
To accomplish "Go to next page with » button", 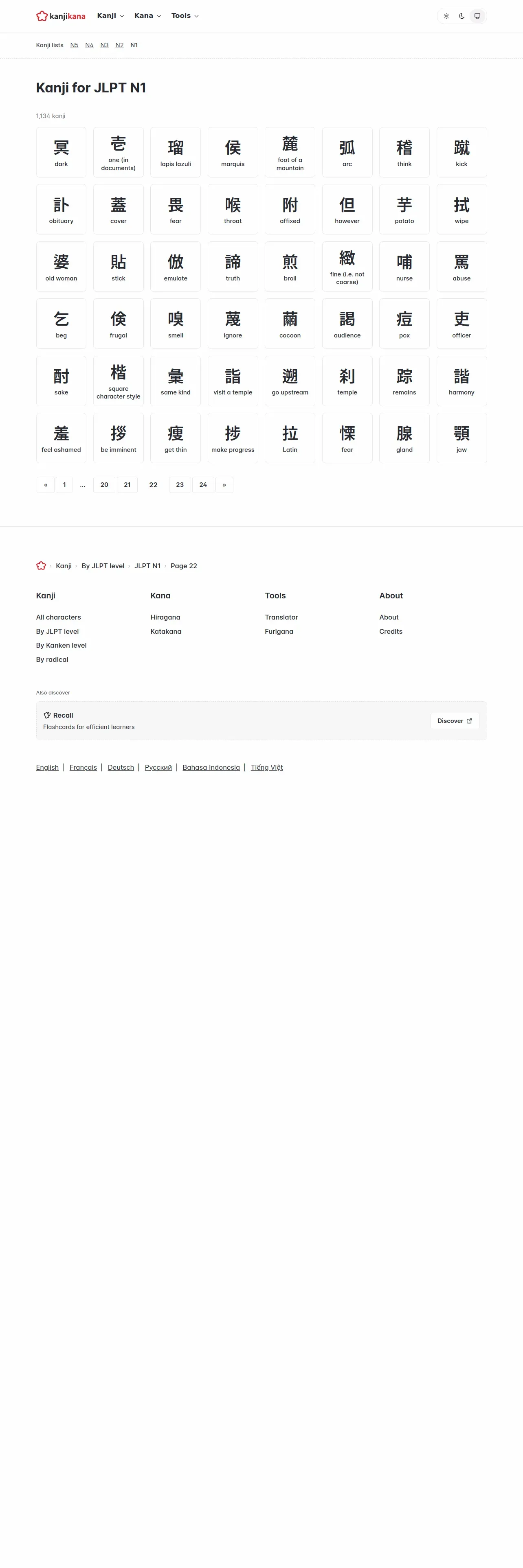I will click(x=224, y=484).
